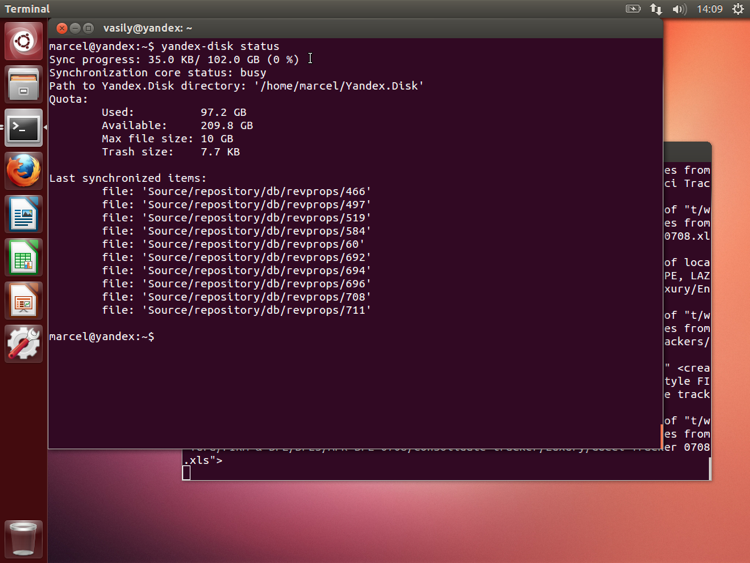Screen dimensions: 750x563
Task: Open System Settings wrench-and-gear icon
Action: (23, 344)
